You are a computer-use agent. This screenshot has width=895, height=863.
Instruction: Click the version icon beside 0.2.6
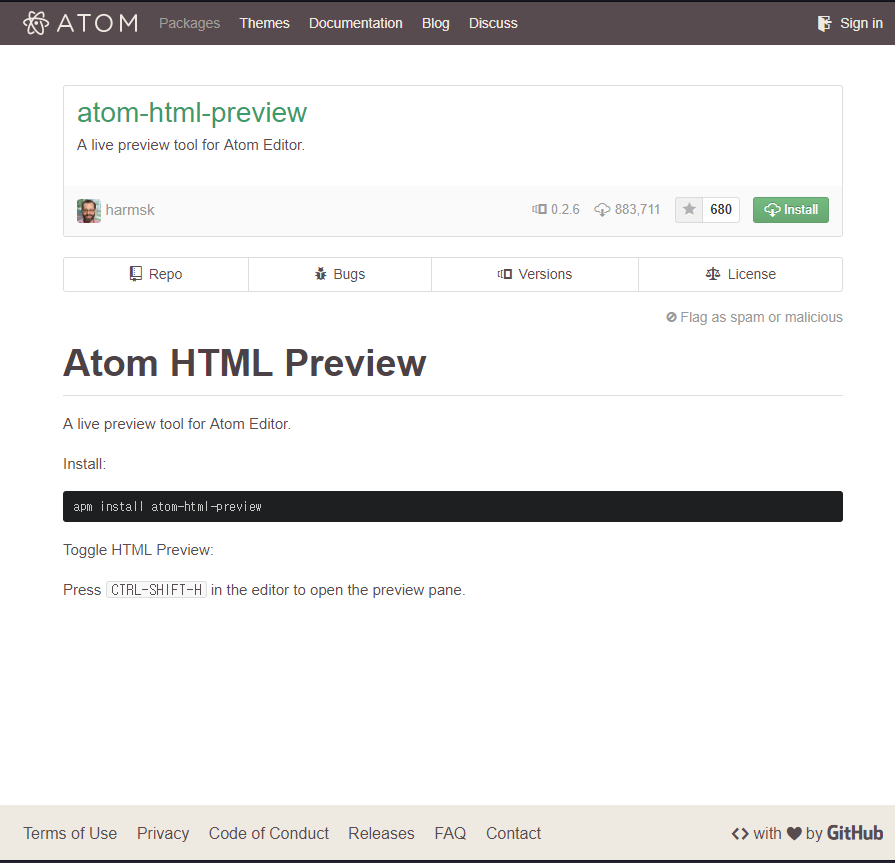pos(539,209)
